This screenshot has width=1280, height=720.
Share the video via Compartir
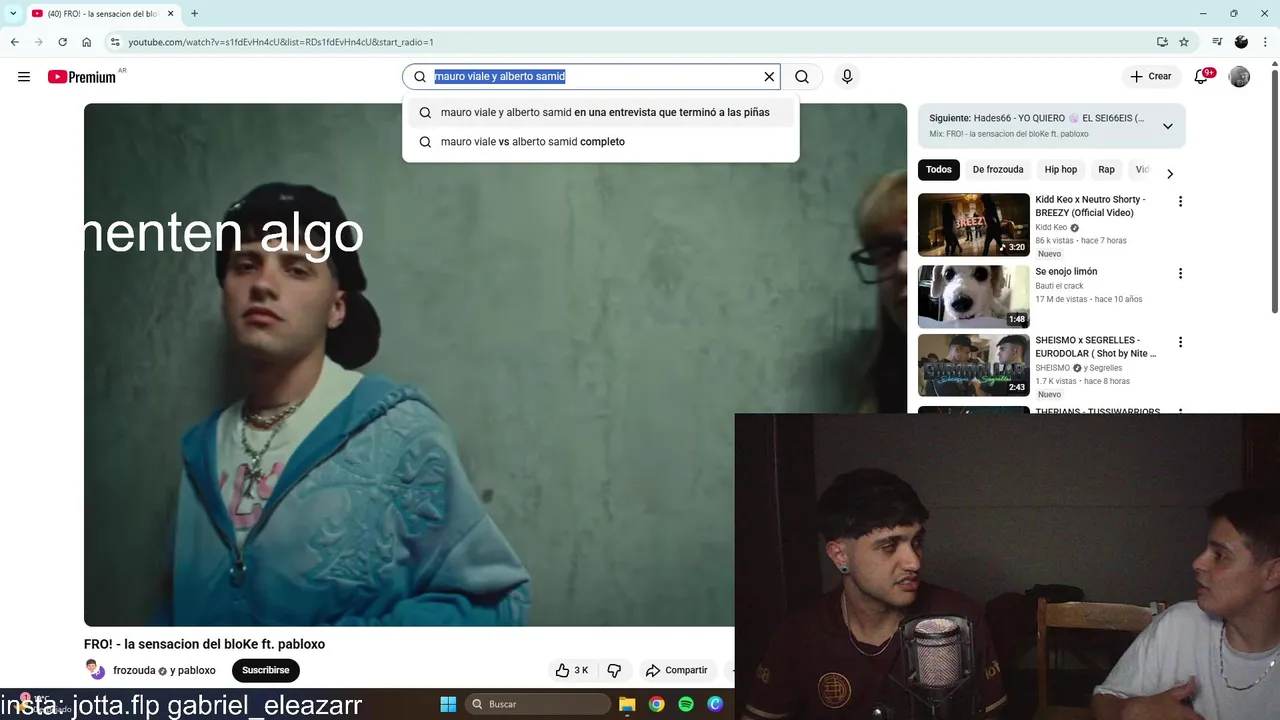tap(677, 670)
